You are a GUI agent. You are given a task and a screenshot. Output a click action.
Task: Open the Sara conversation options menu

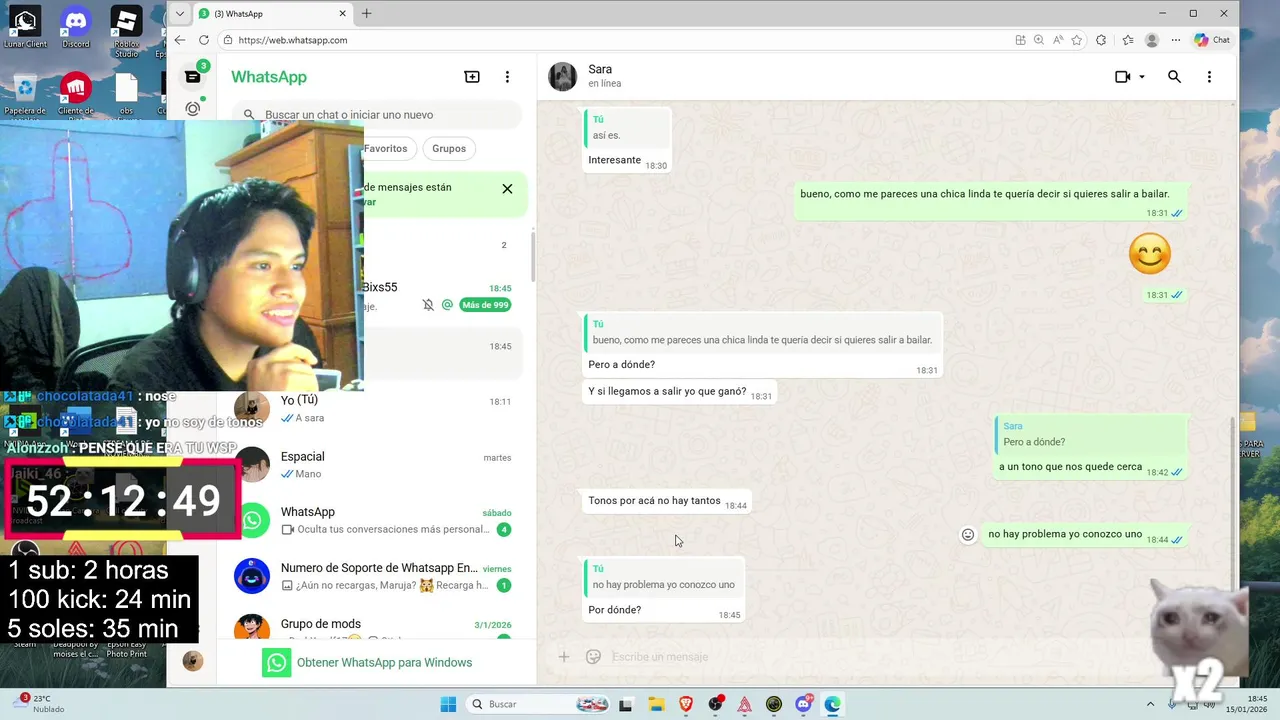(1209, 77)
